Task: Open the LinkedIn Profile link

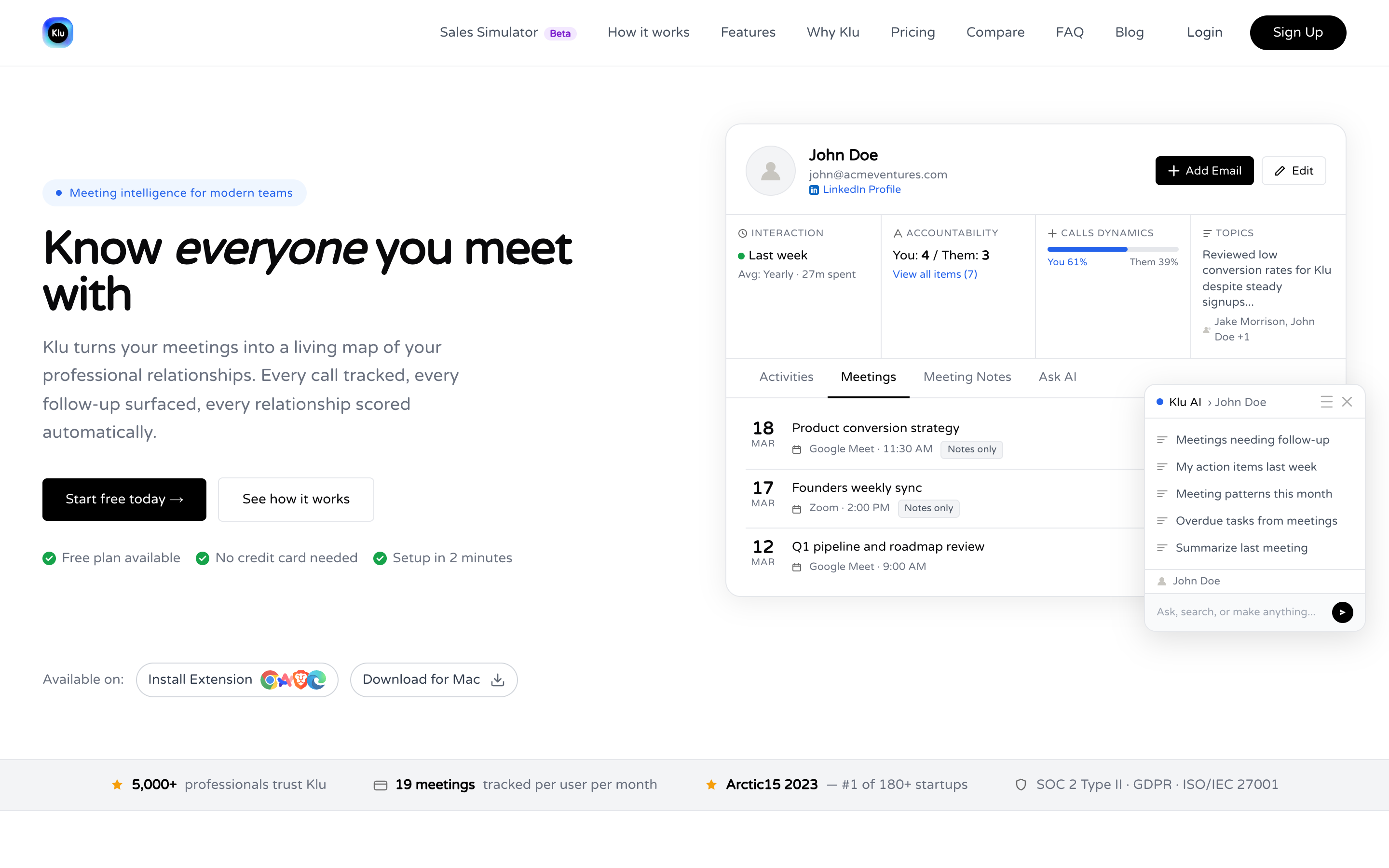Action: coord(861,190)
